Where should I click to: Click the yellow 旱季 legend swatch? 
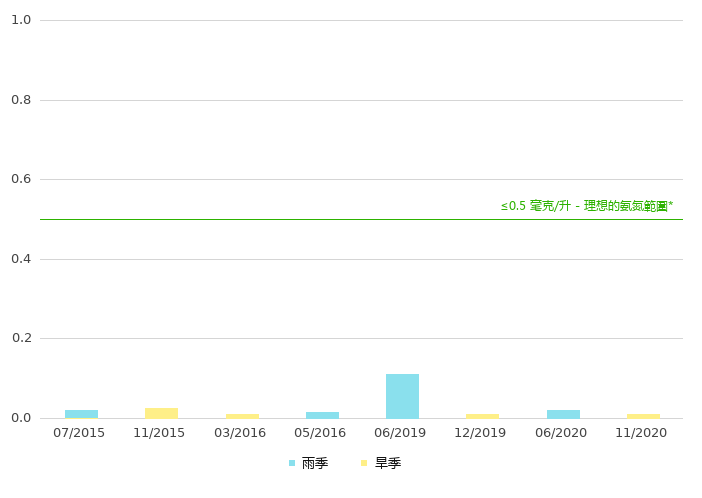point(365,464)
